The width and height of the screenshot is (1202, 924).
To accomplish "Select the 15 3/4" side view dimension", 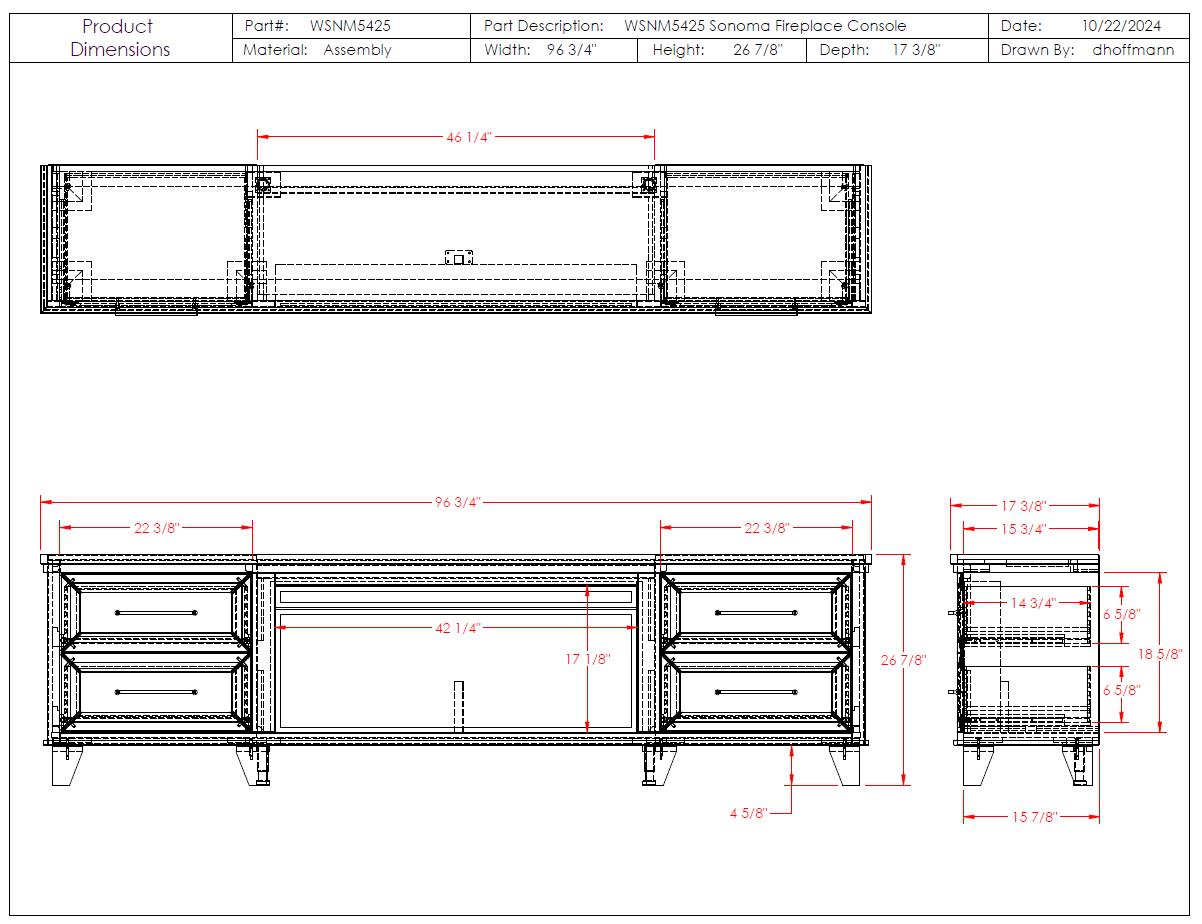I will coord(1024,528).
